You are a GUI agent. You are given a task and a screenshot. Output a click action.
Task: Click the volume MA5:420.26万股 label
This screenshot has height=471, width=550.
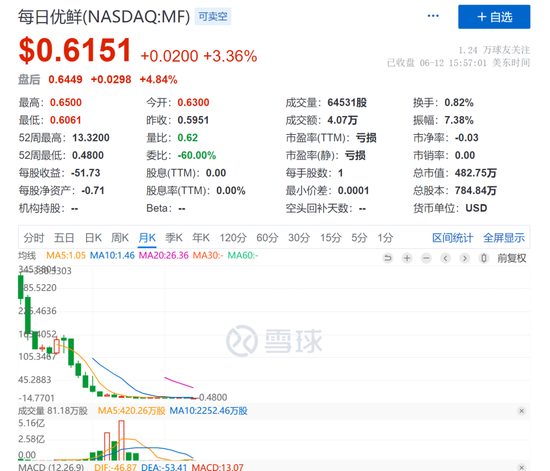coord(132,411)
